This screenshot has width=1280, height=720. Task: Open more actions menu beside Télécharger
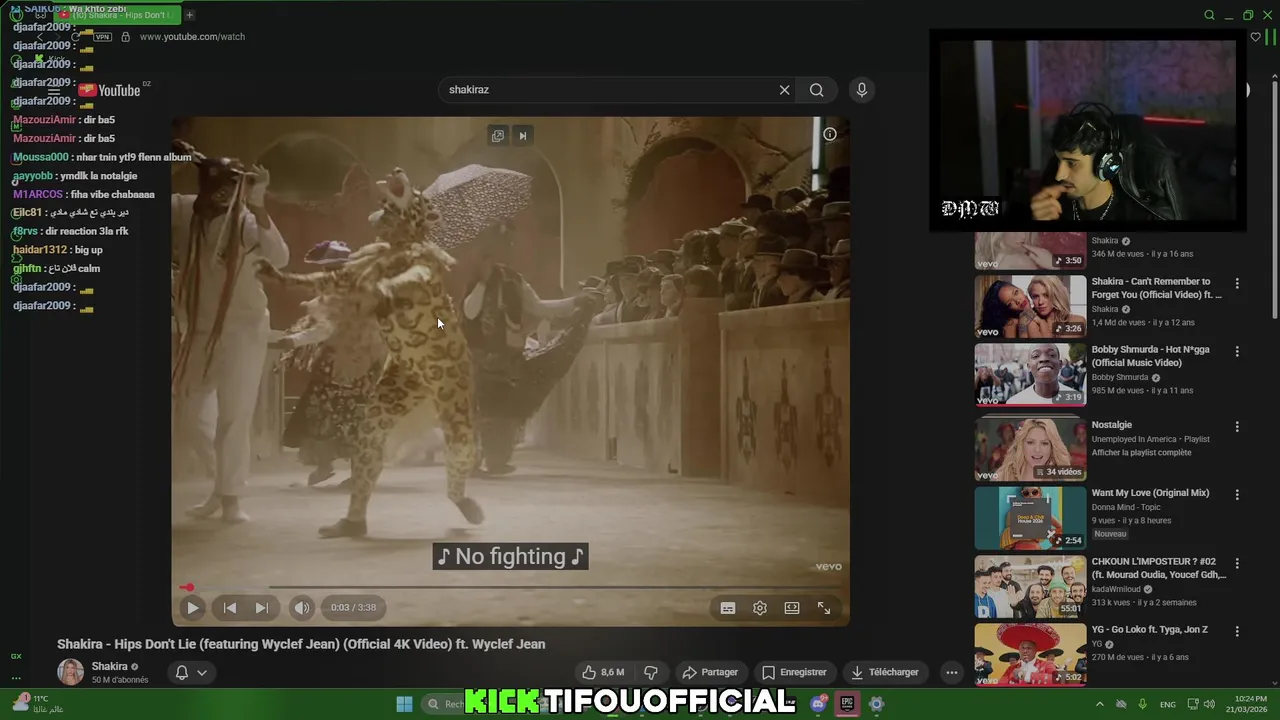pyautogui.click(x=952, y=672)
